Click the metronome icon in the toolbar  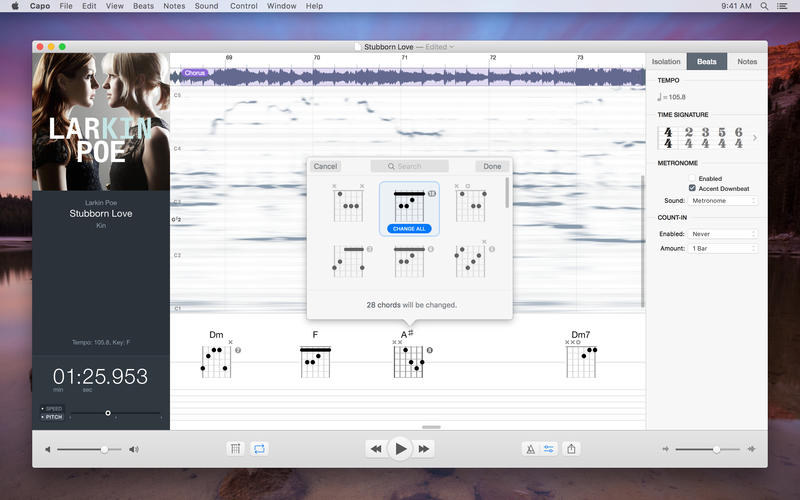pos(531,449)
